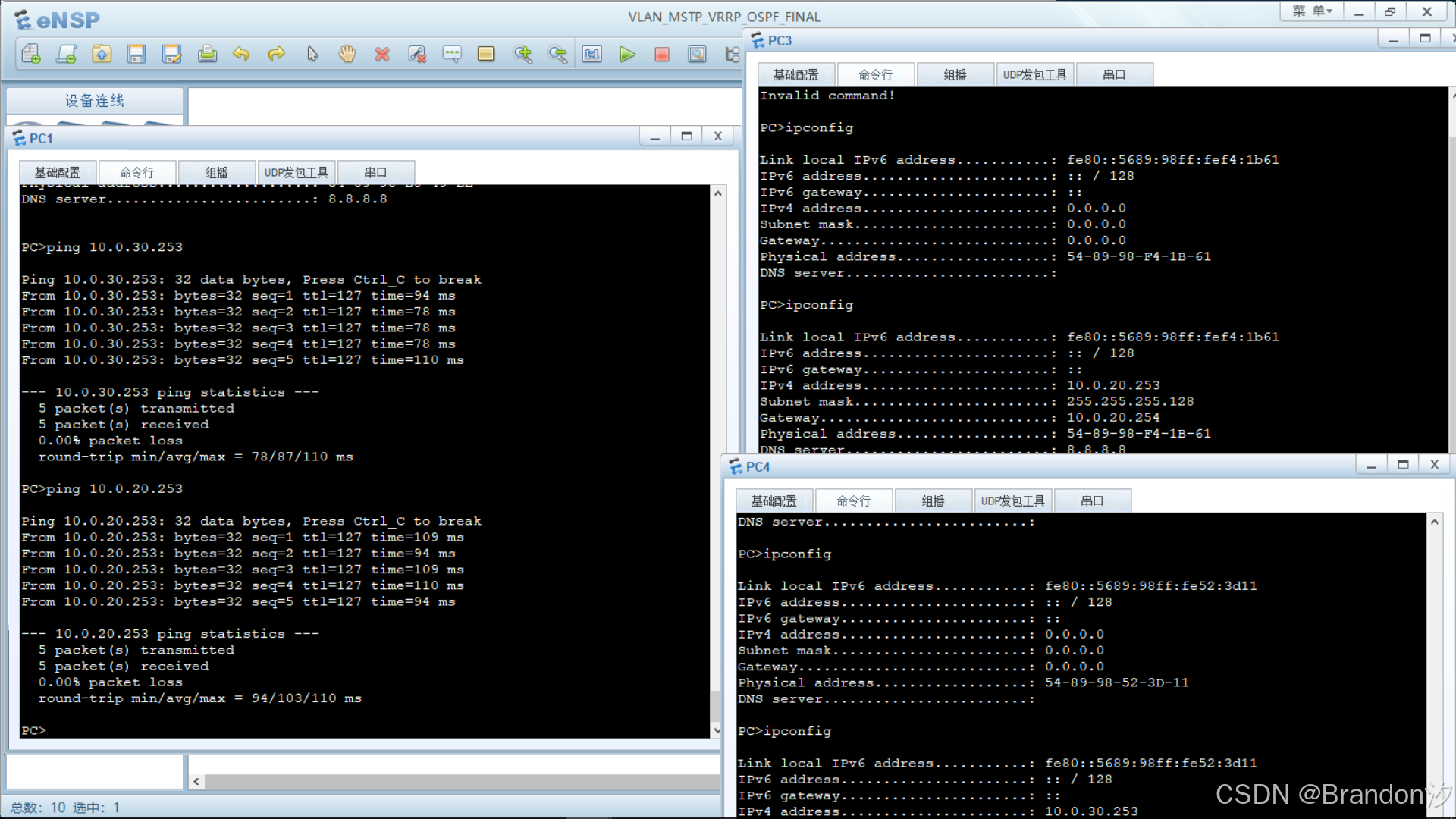Redo the last action

coord(276,54)
